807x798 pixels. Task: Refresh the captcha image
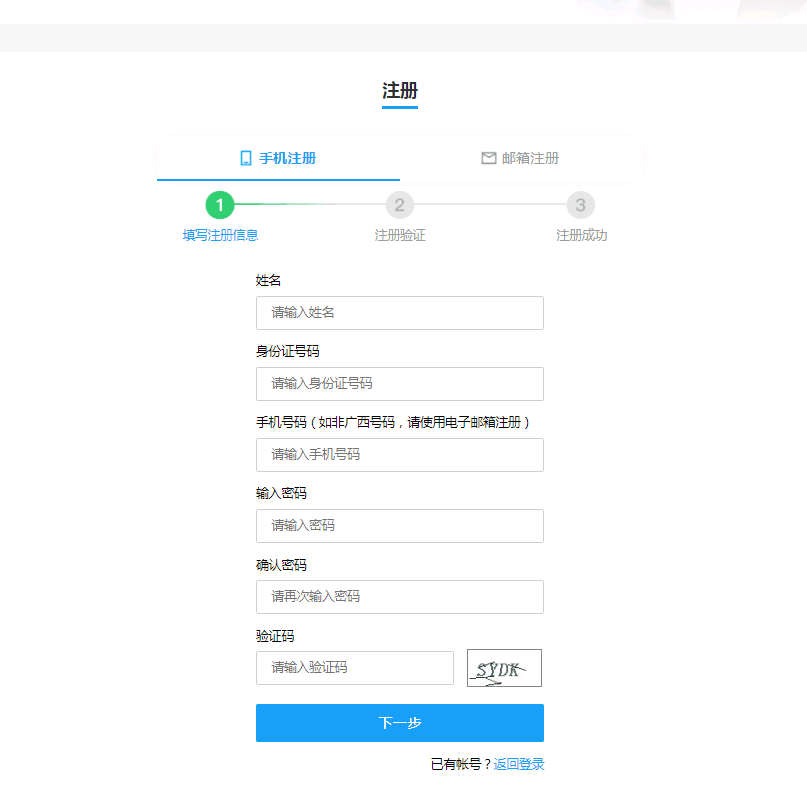(x=504, y=668)
